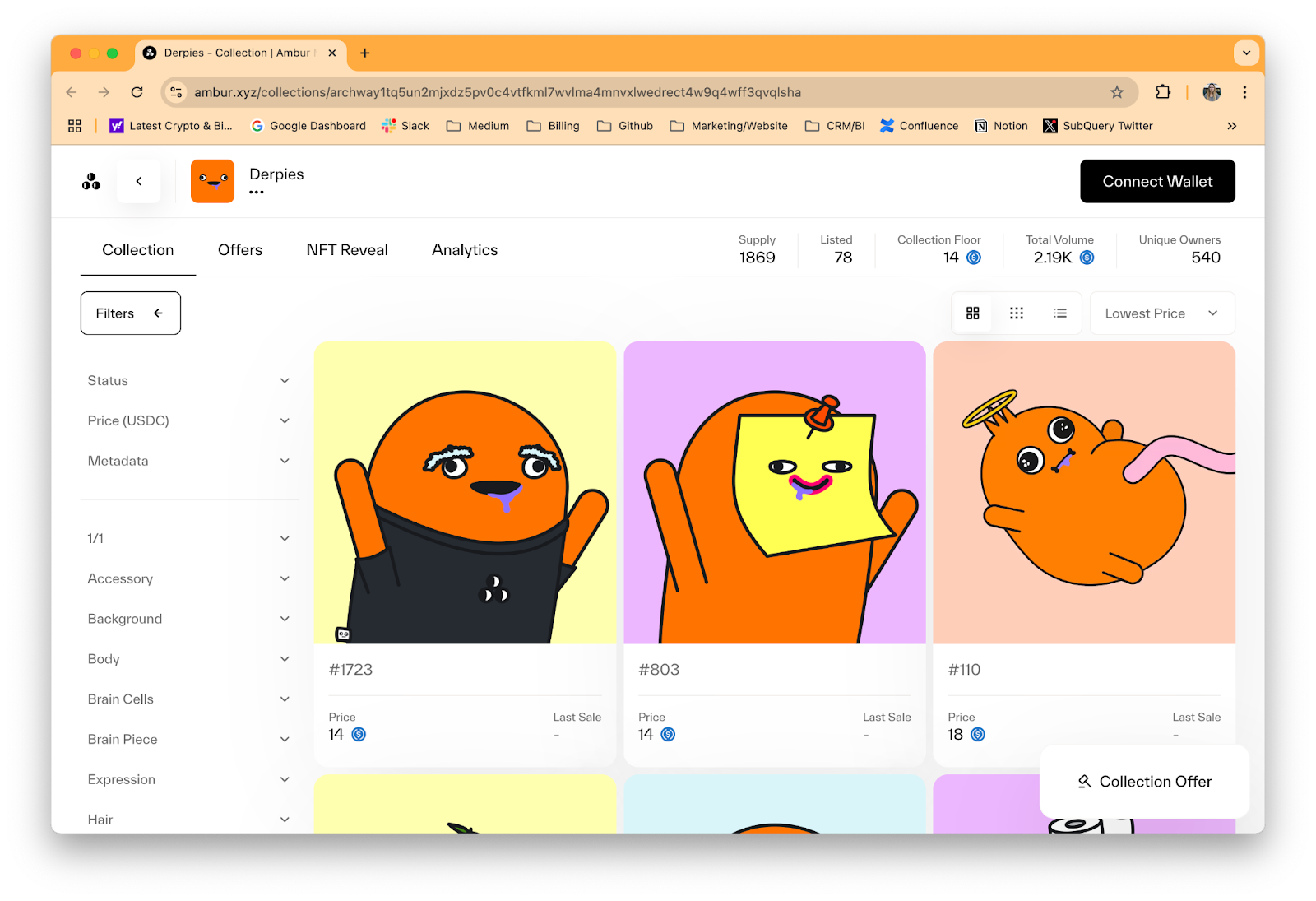Open Derpies #1723 artwork
1316x901 pixels.
(465, 493)
